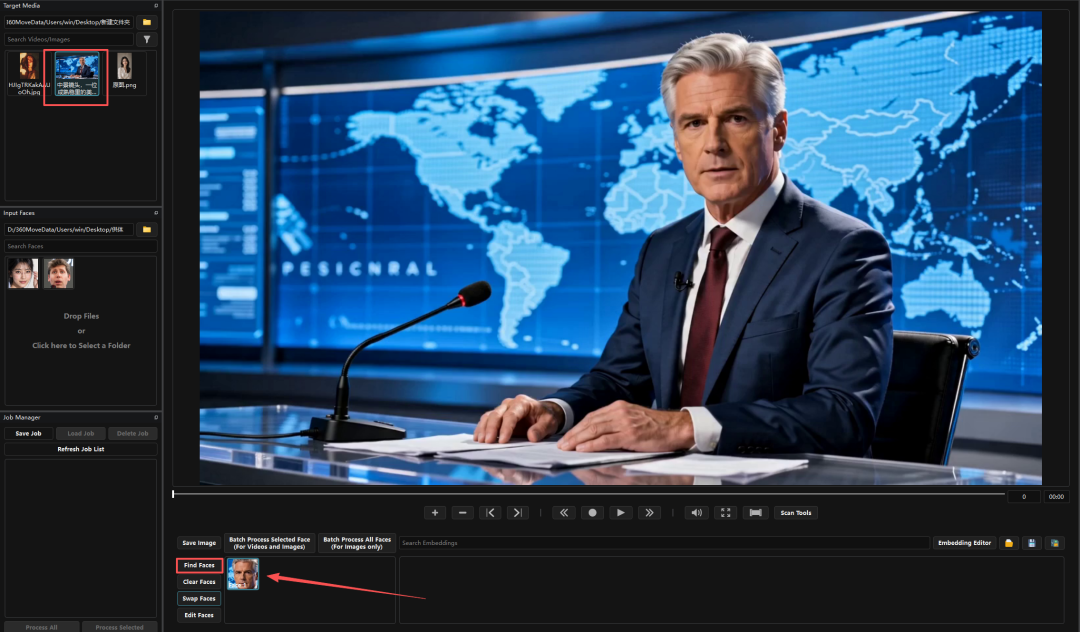Click the frame number box showing 0
The width and height of the screenshot is (1080, 632).
point(1024,496)
